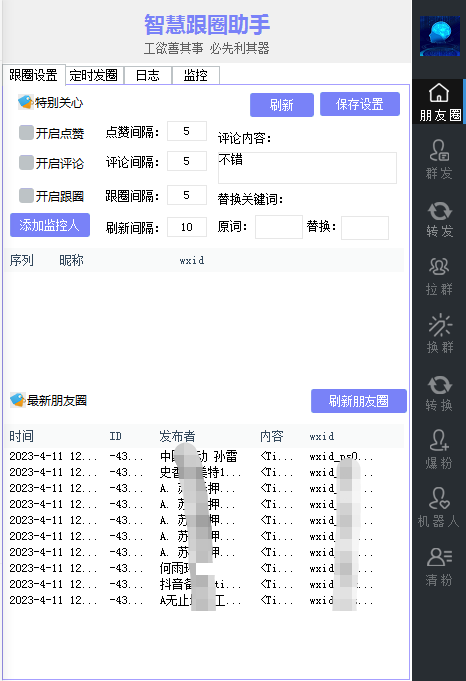The image size is (466, 681).
Task: Open the 群发 sidebar icon
Action: pos(439,160)
